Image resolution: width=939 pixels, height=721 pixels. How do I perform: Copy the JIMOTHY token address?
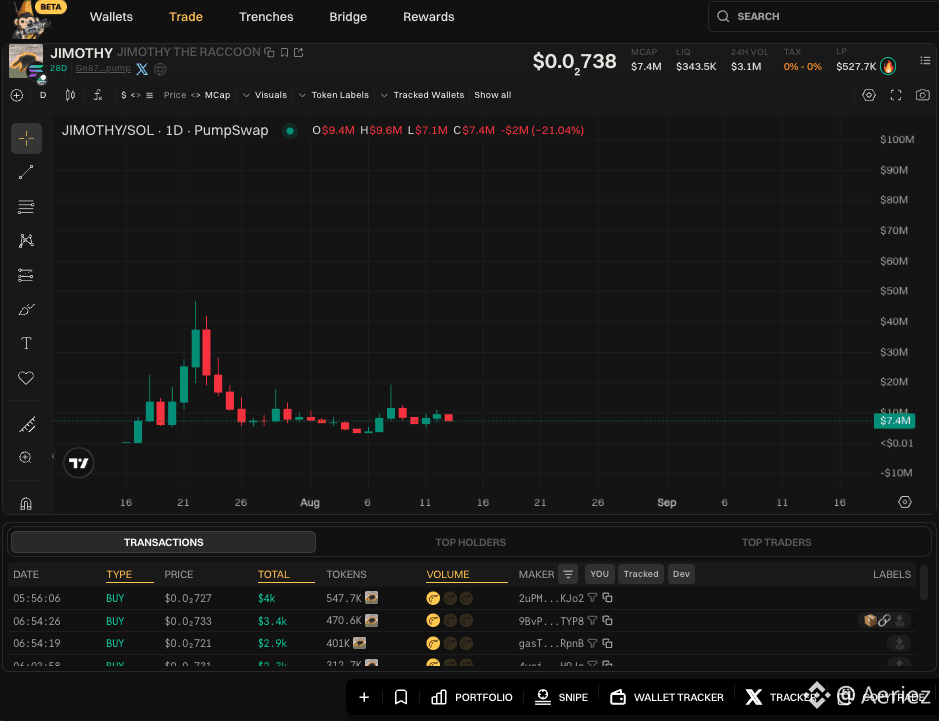(x=269, y=53)
